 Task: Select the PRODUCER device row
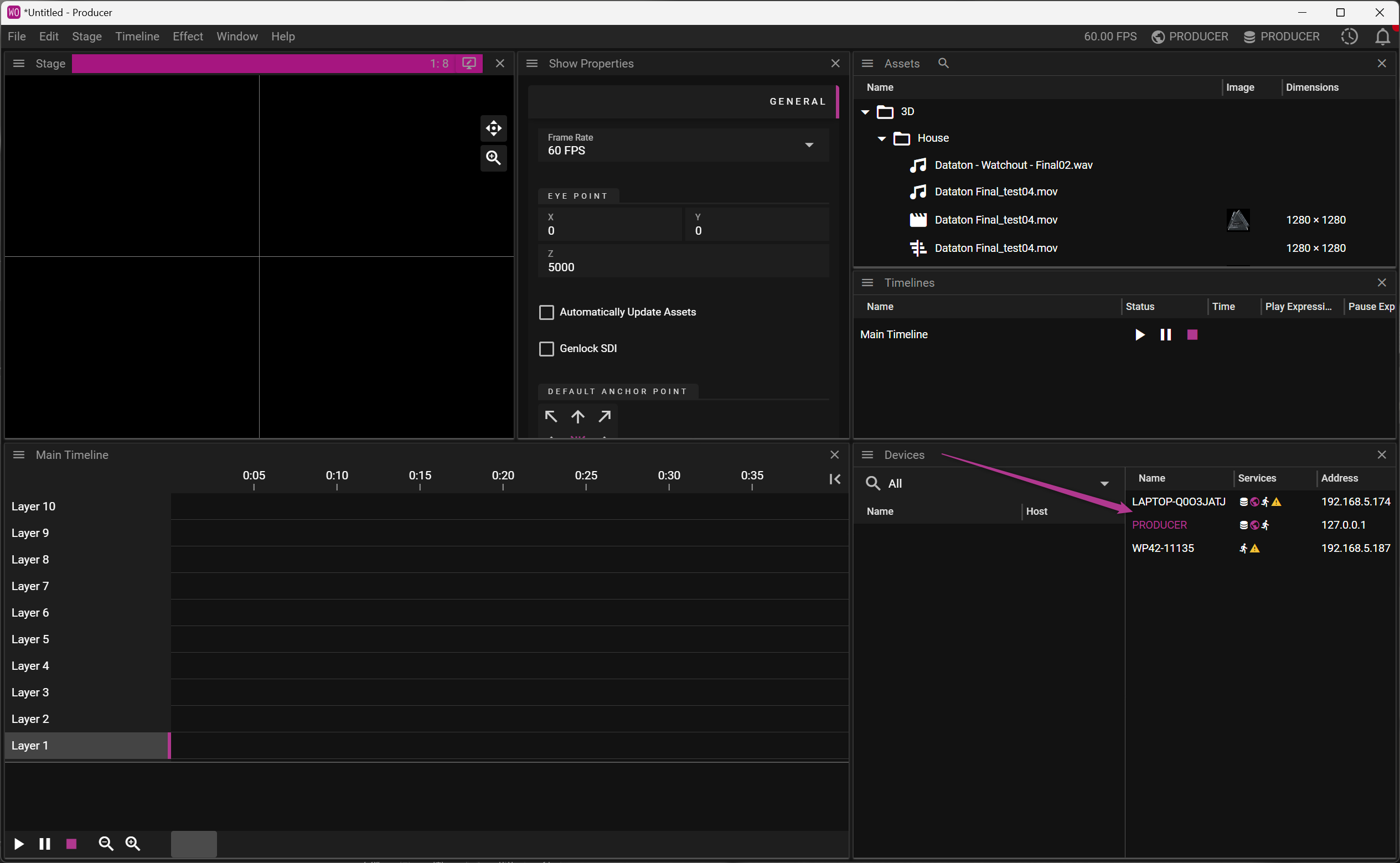[1260, 525]
